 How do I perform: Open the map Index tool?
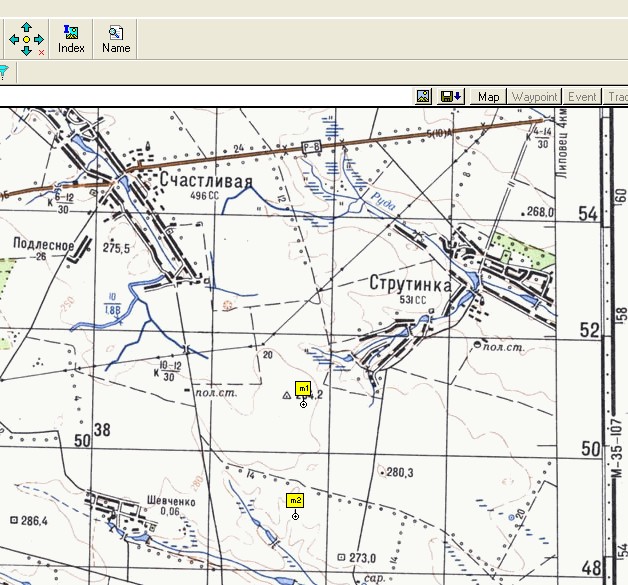click(71, 40)
